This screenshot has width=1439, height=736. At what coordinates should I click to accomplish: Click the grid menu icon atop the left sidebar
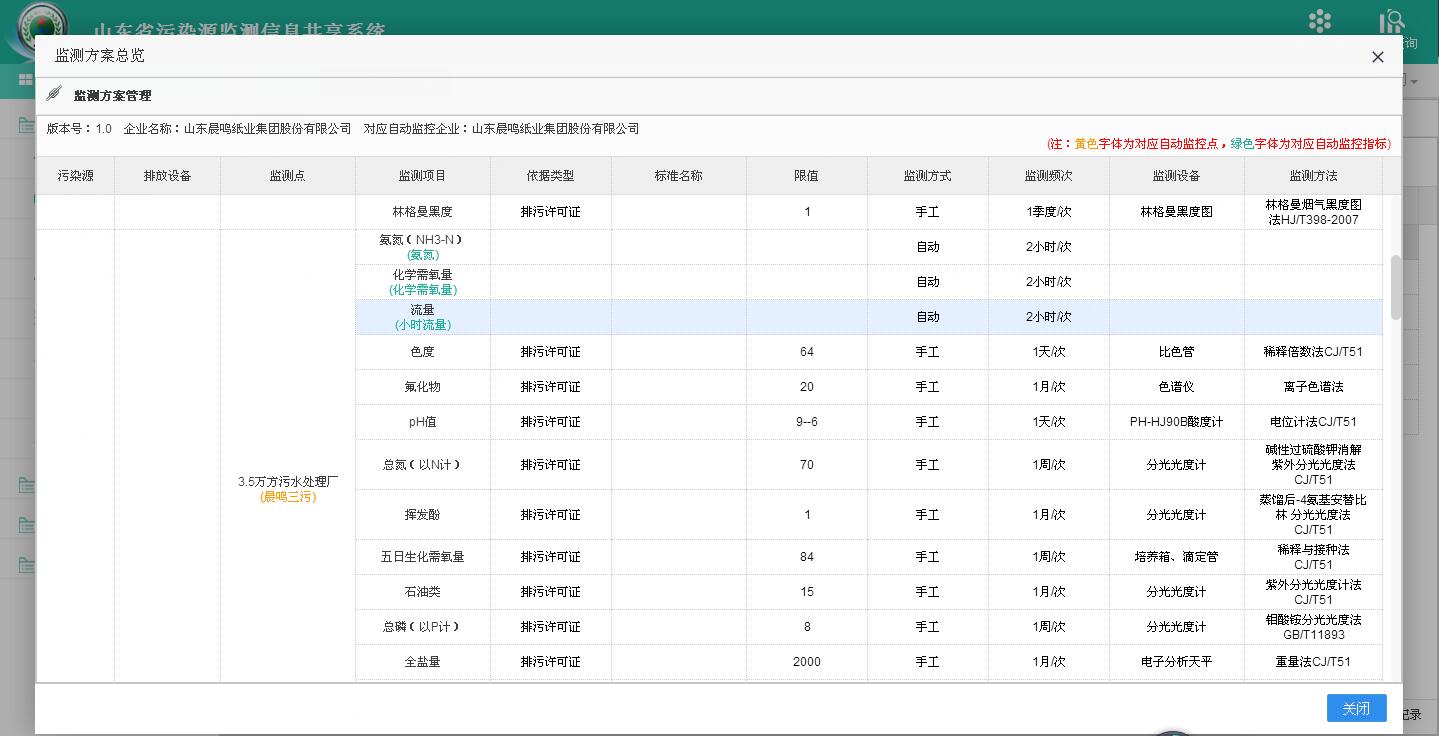pos(25,79)
